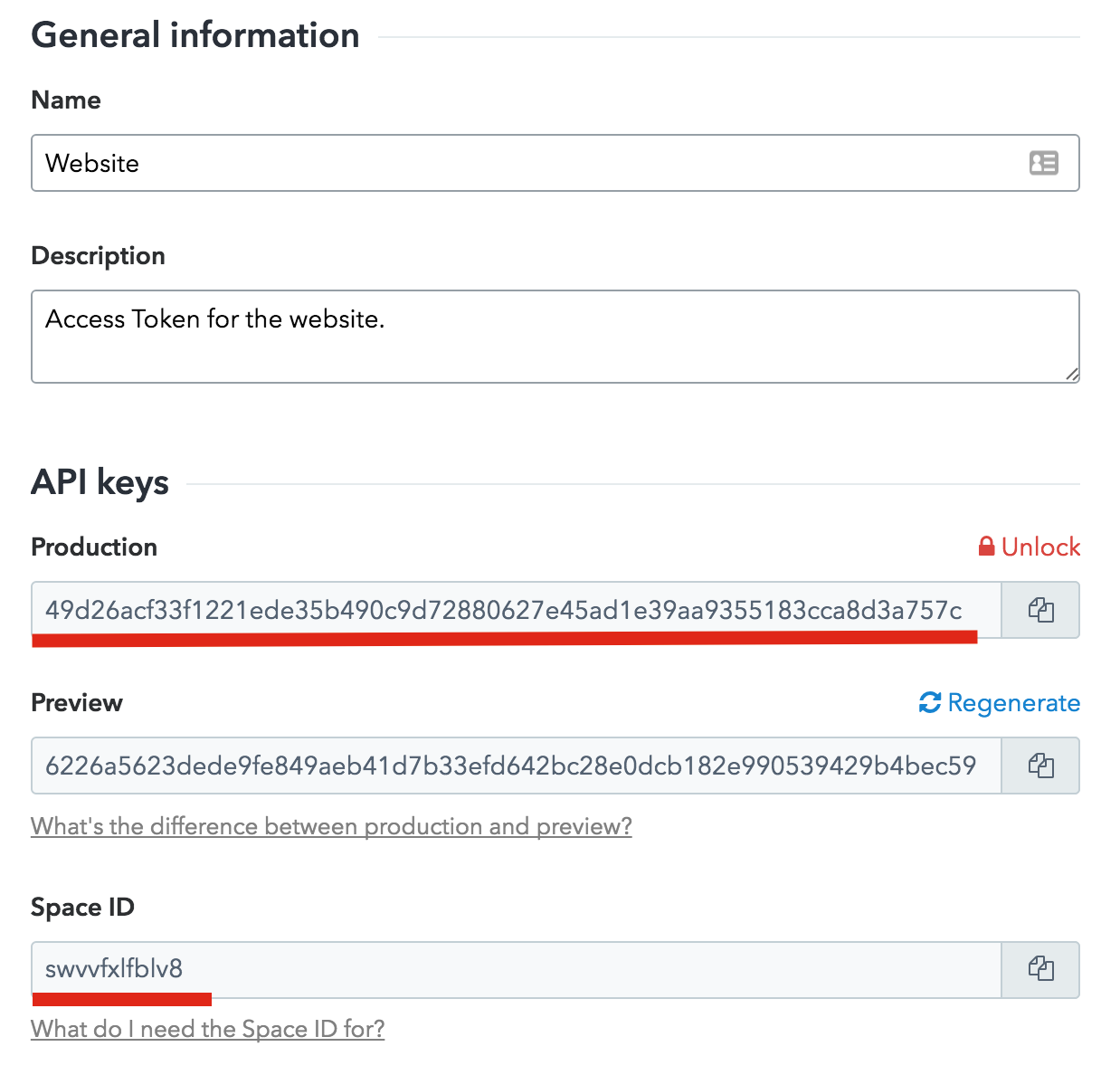Viewport: 1120px width, 1075px height.
Task: Copy the Preview API key
Action: point(1040,766)
